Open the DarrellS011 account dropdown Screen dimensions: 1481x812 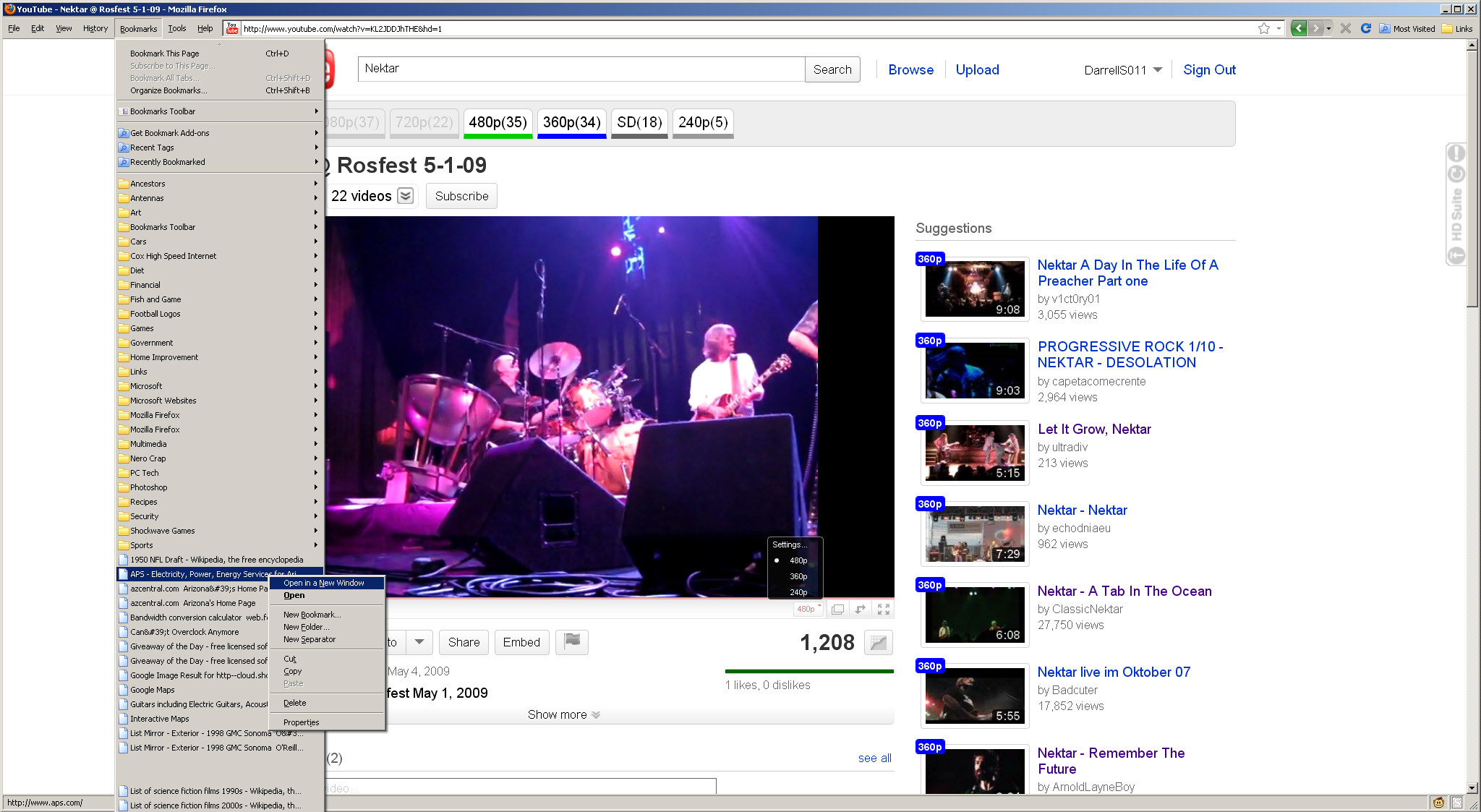pyautogui.click(x=1157, y=70)
